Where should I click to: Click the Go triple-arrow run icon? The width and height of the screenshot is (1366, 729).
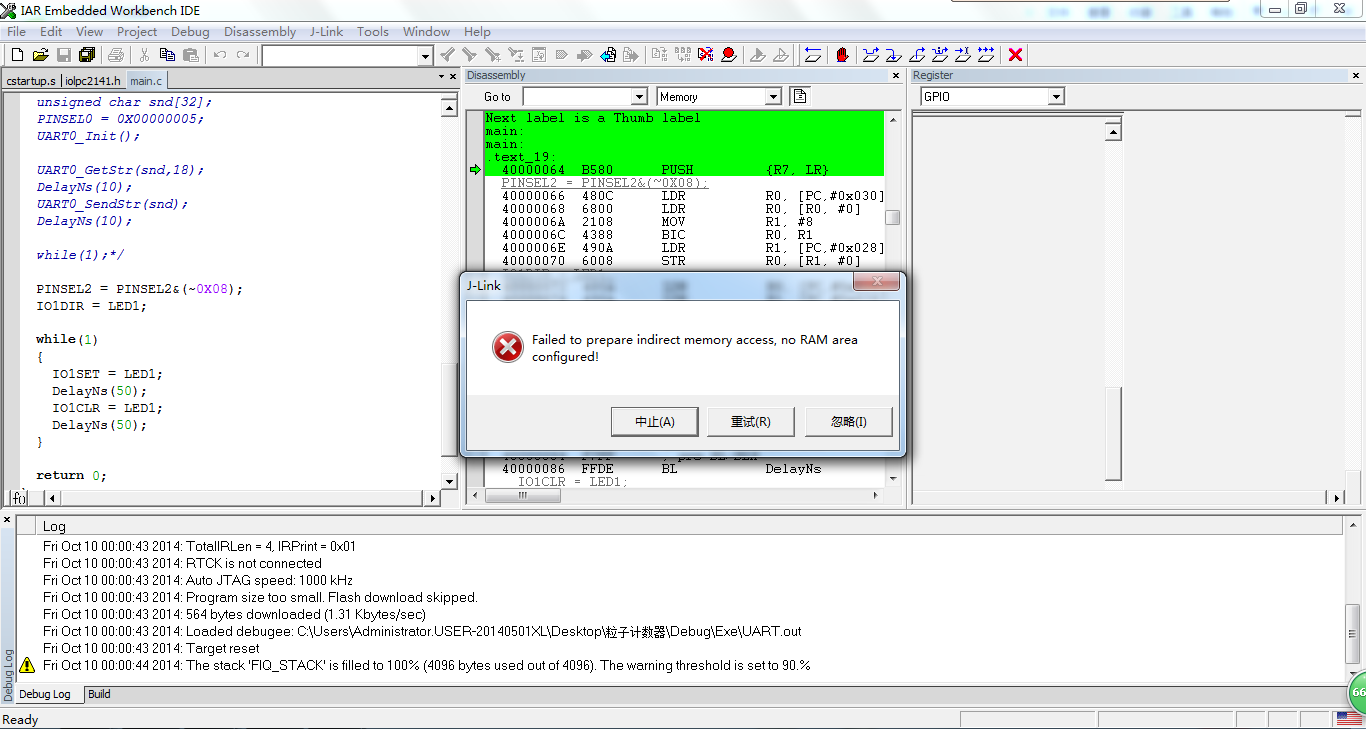986,55
